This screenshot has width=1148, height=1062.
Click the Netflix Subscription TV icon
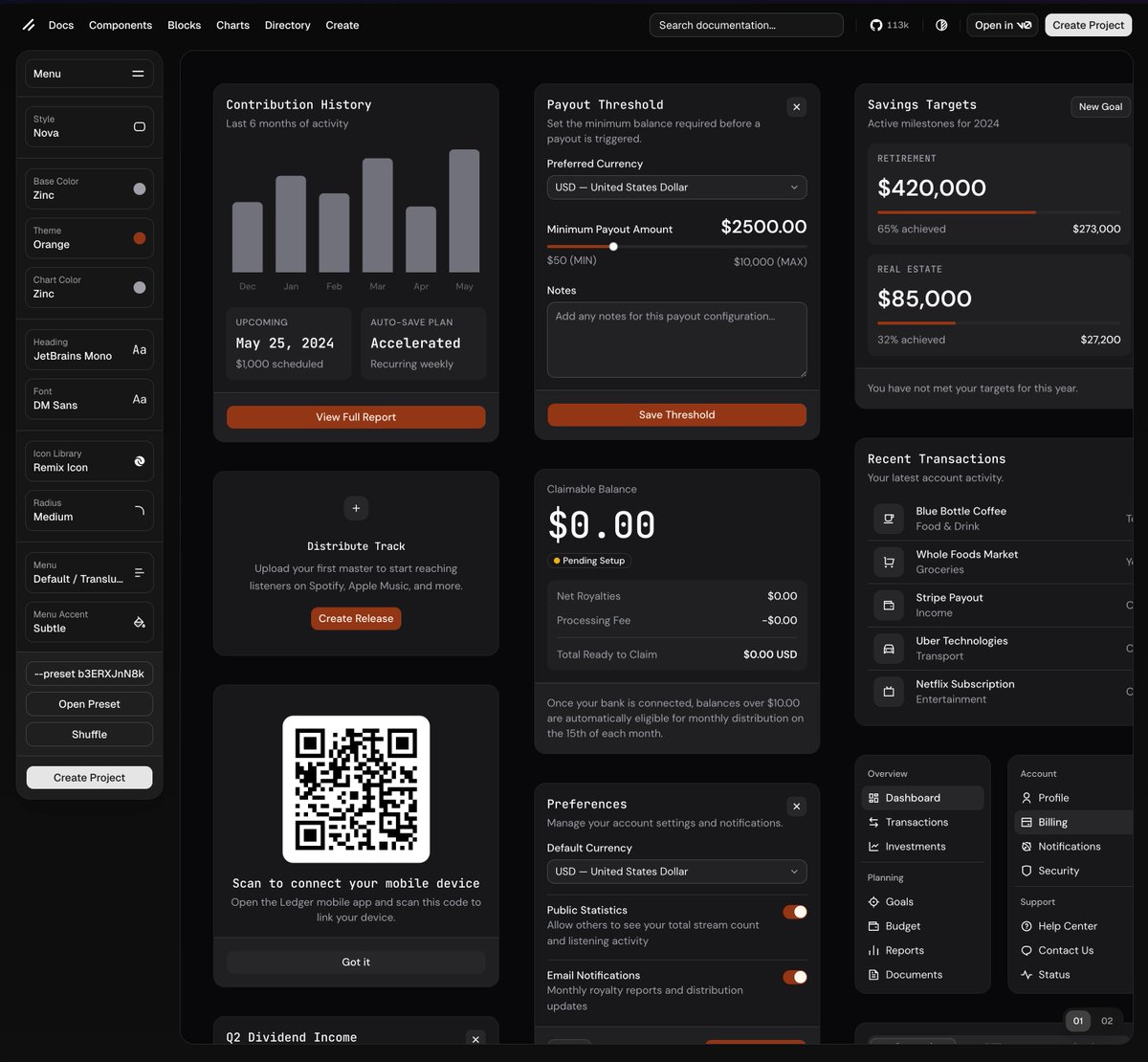coord(889,692)
